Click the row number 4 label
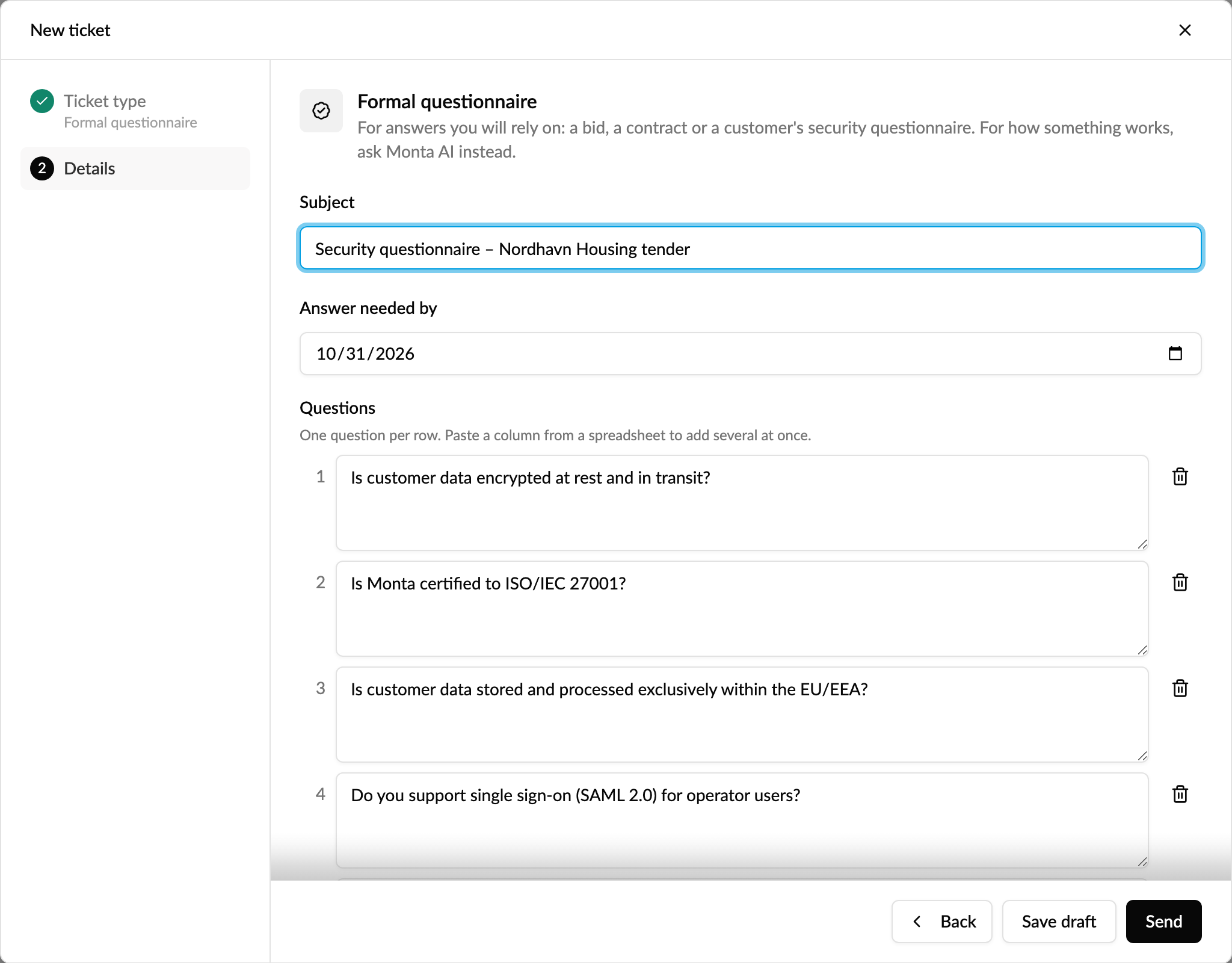Viewport: 1232px width, 963px height. (321, 794)
